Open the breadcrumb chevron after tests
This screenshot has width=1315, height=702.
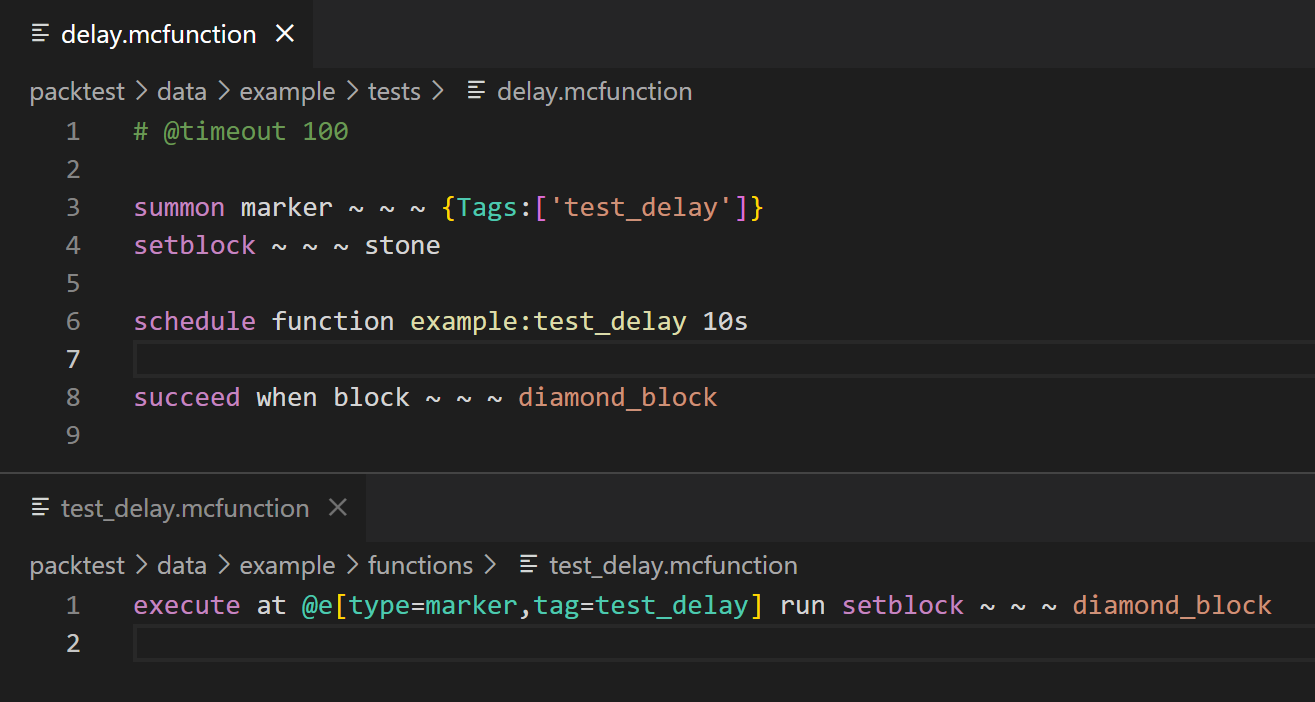[x=436, y=91]
